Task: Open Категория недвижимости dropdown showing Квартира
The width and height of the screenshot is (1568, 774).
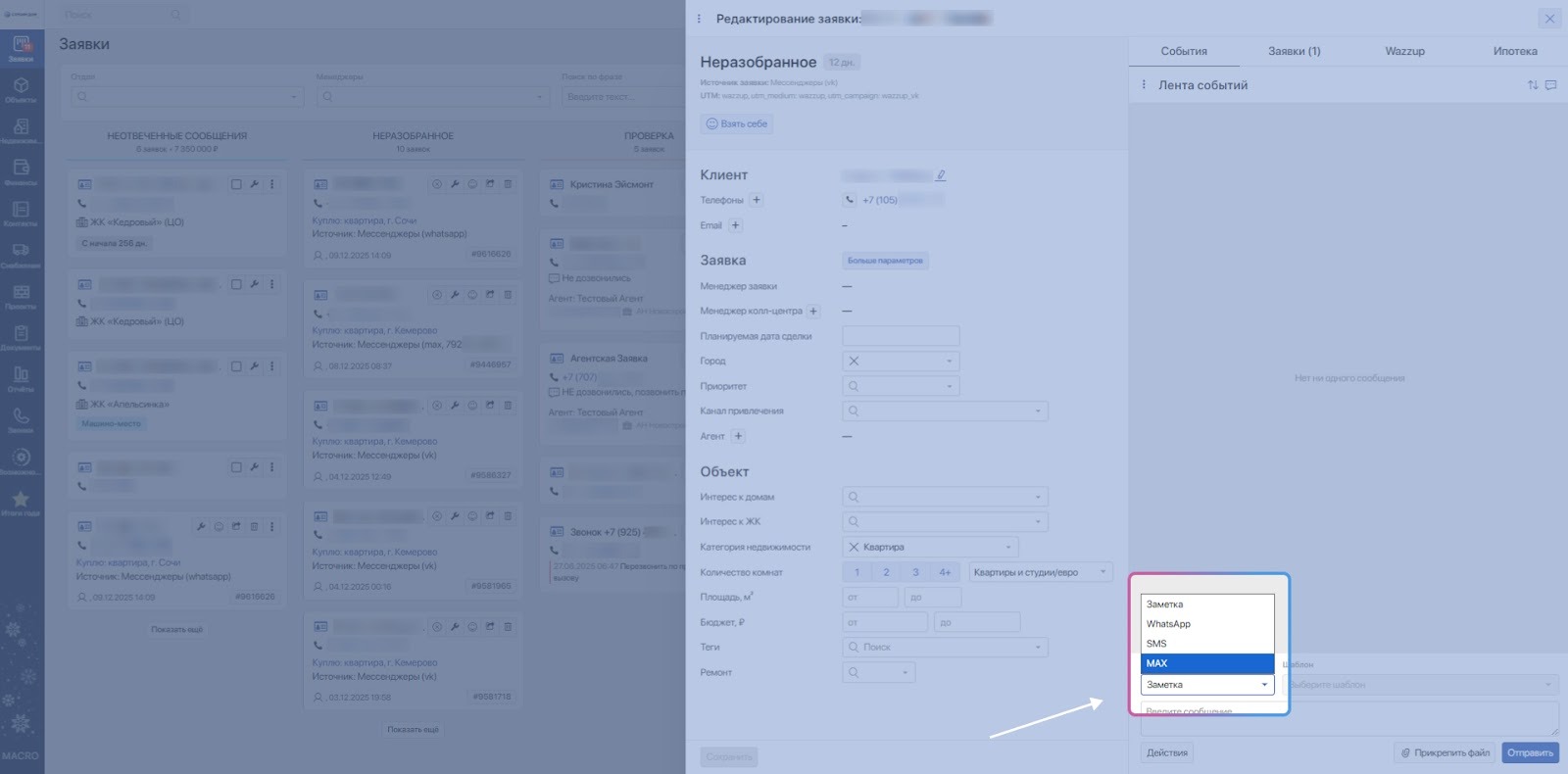Action: pyautogui.click(x=930, y=547)
